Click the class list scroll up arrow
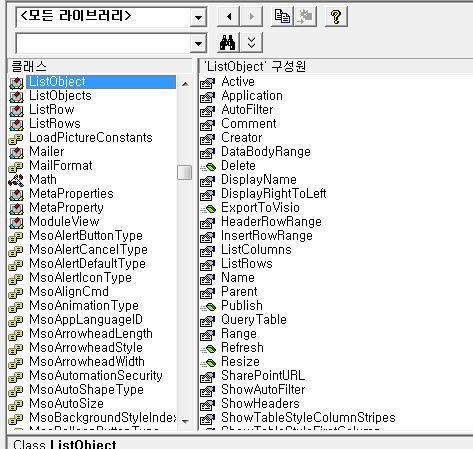The height and width of the screenshot is (449, 473). coord(185,84)
